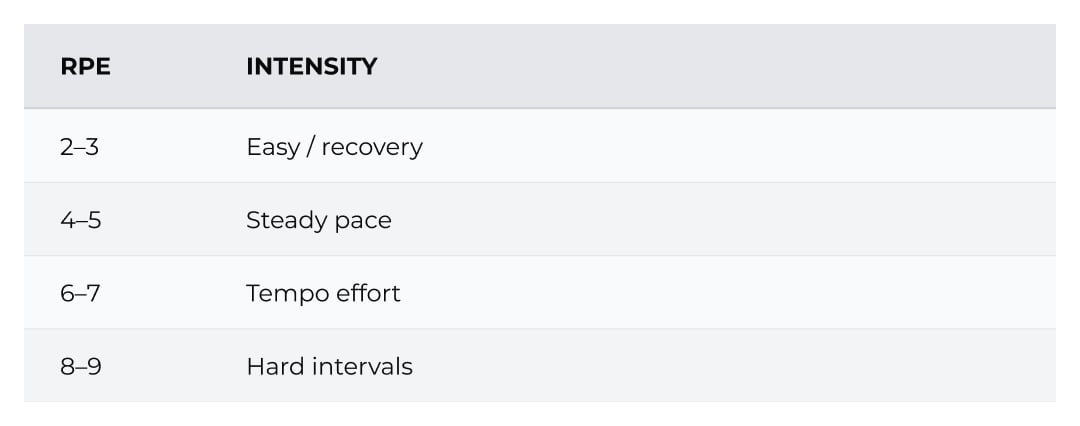Viewport: 1080px width, 426px height.
Task: Click the word "Steady" in the table
Action: click(282, 220)
